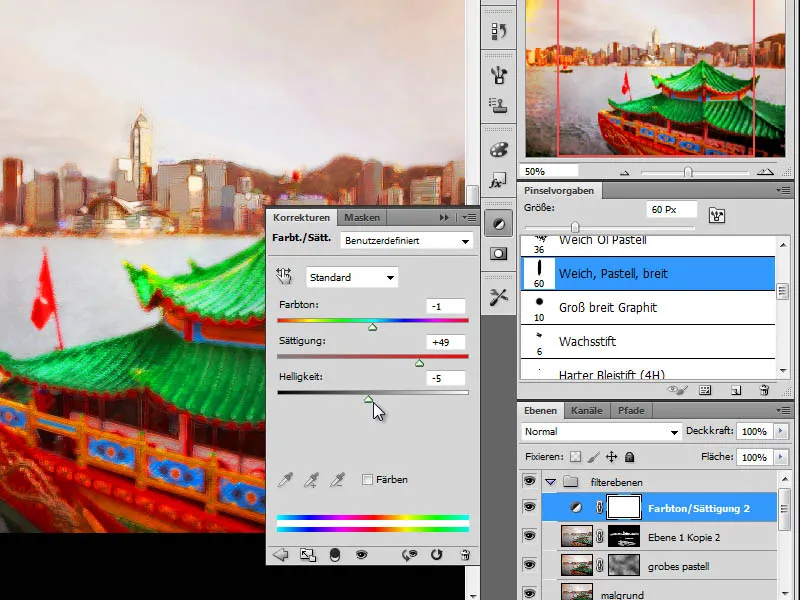
Task: Switch to the Korrekturen tab
Action: coord(301,218)
